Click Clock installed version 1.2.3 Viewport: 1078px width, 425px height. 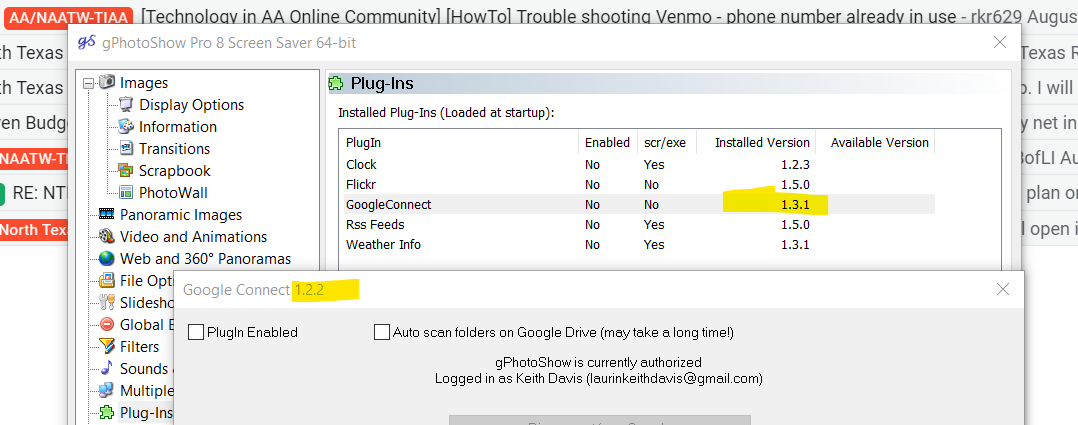(795, 165)
